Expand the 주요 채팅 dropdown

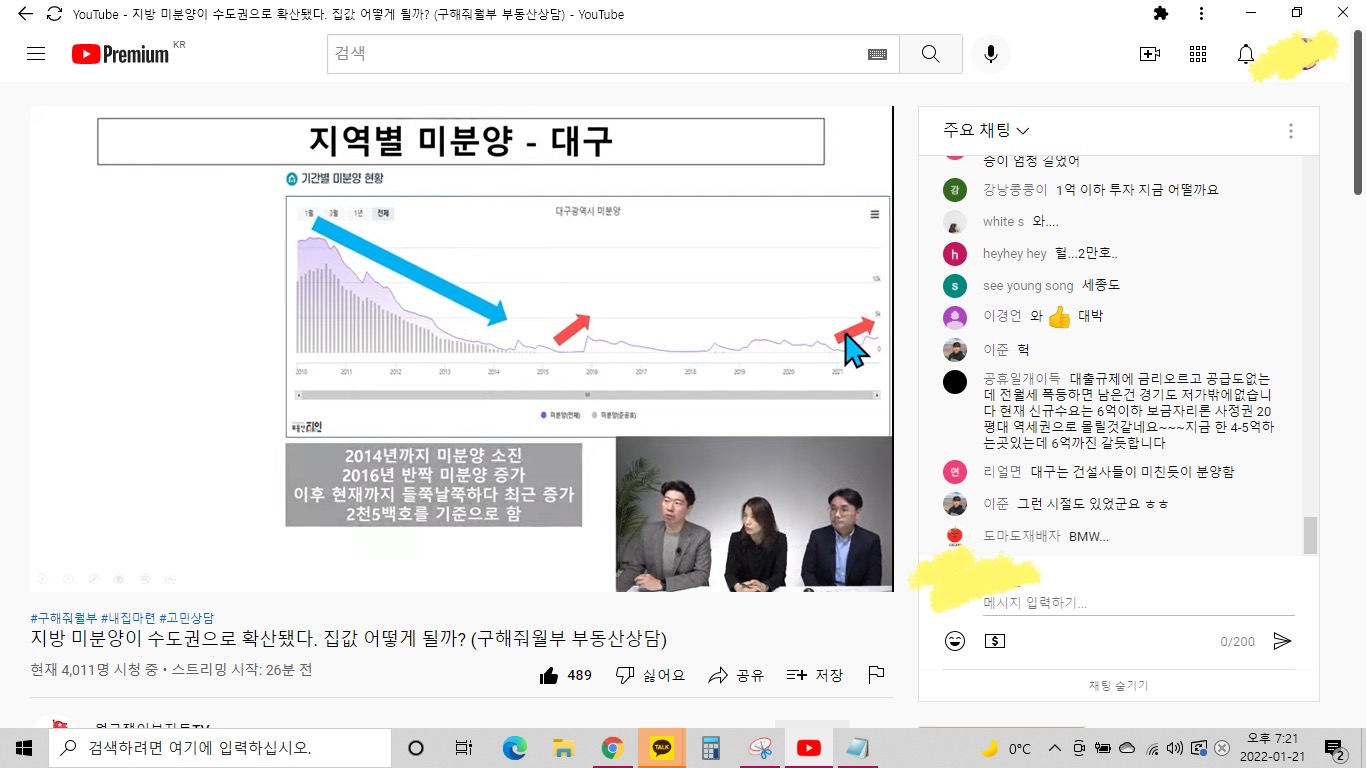click(986, 131)
